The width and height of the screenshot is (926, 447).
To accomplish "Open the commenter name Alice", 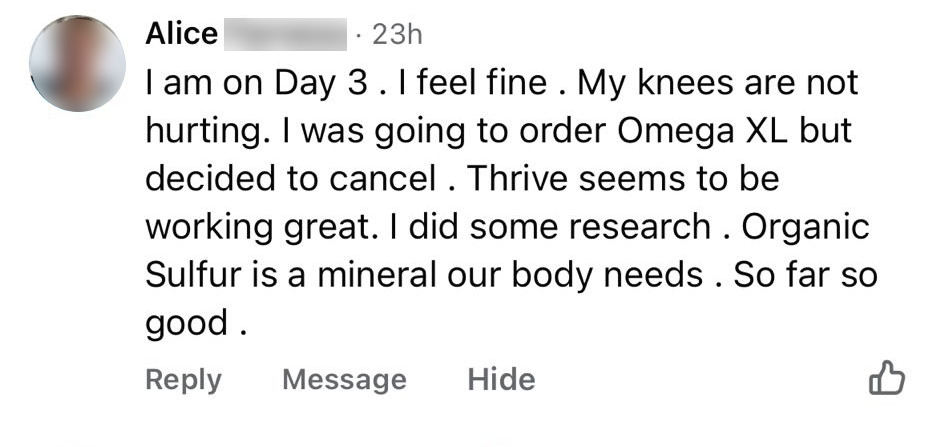I will point(181,34).
